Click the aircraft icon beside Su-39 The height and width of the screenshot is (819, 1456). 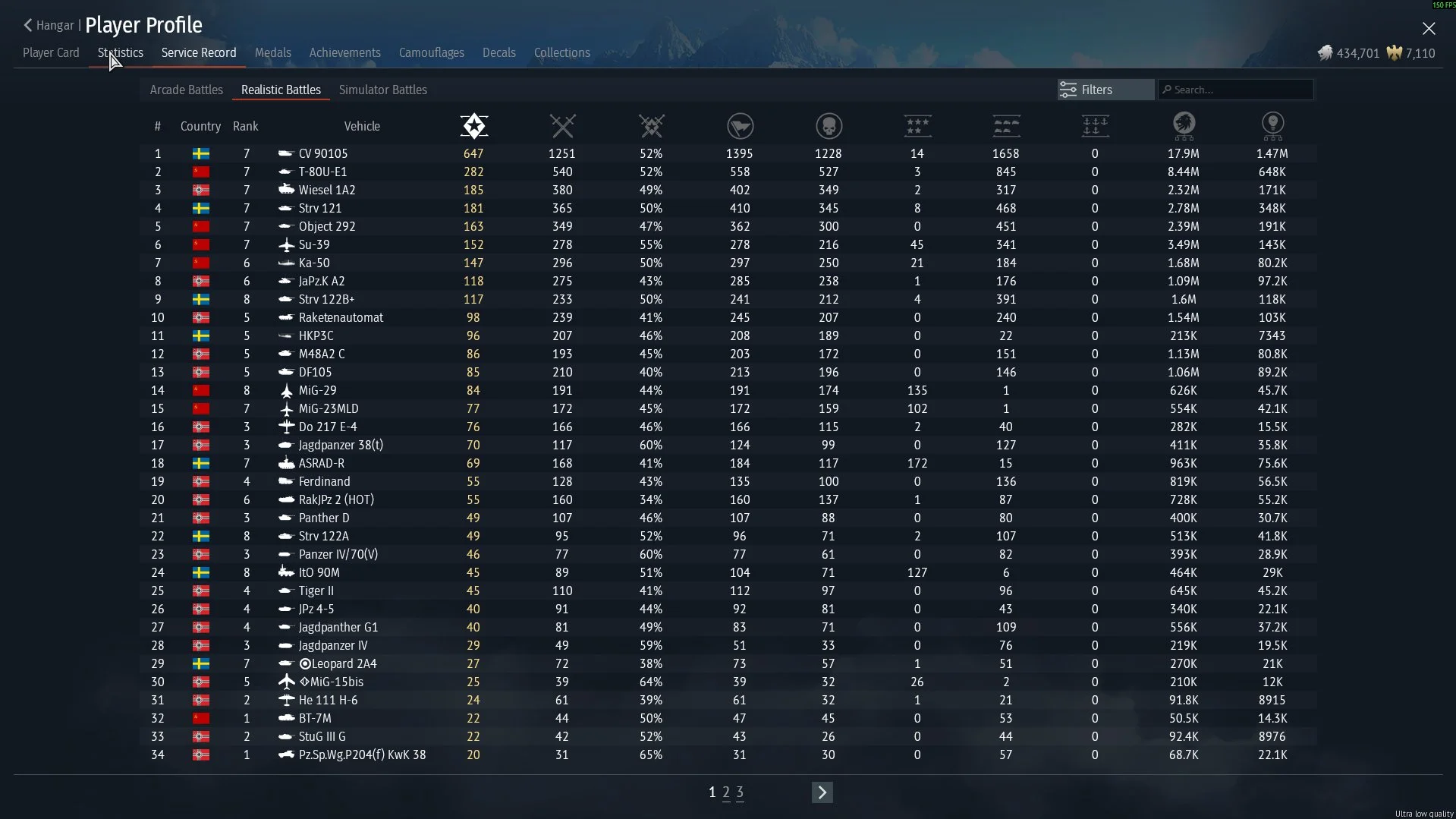click(x=286, y=244)
